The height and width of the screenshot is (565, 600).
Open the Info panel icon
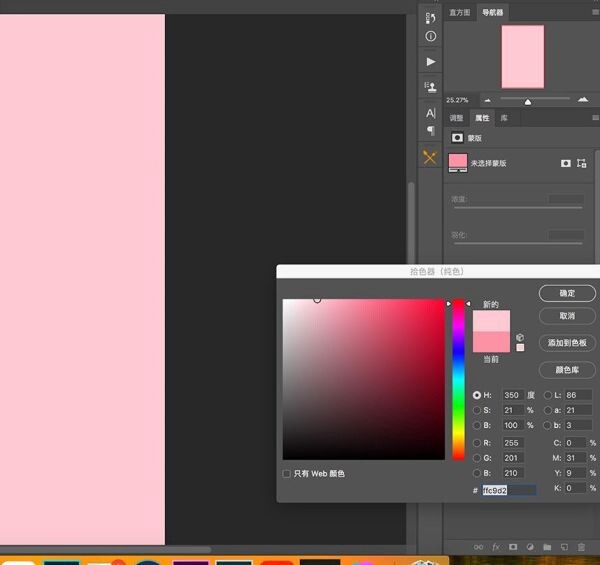pos(430,36)
